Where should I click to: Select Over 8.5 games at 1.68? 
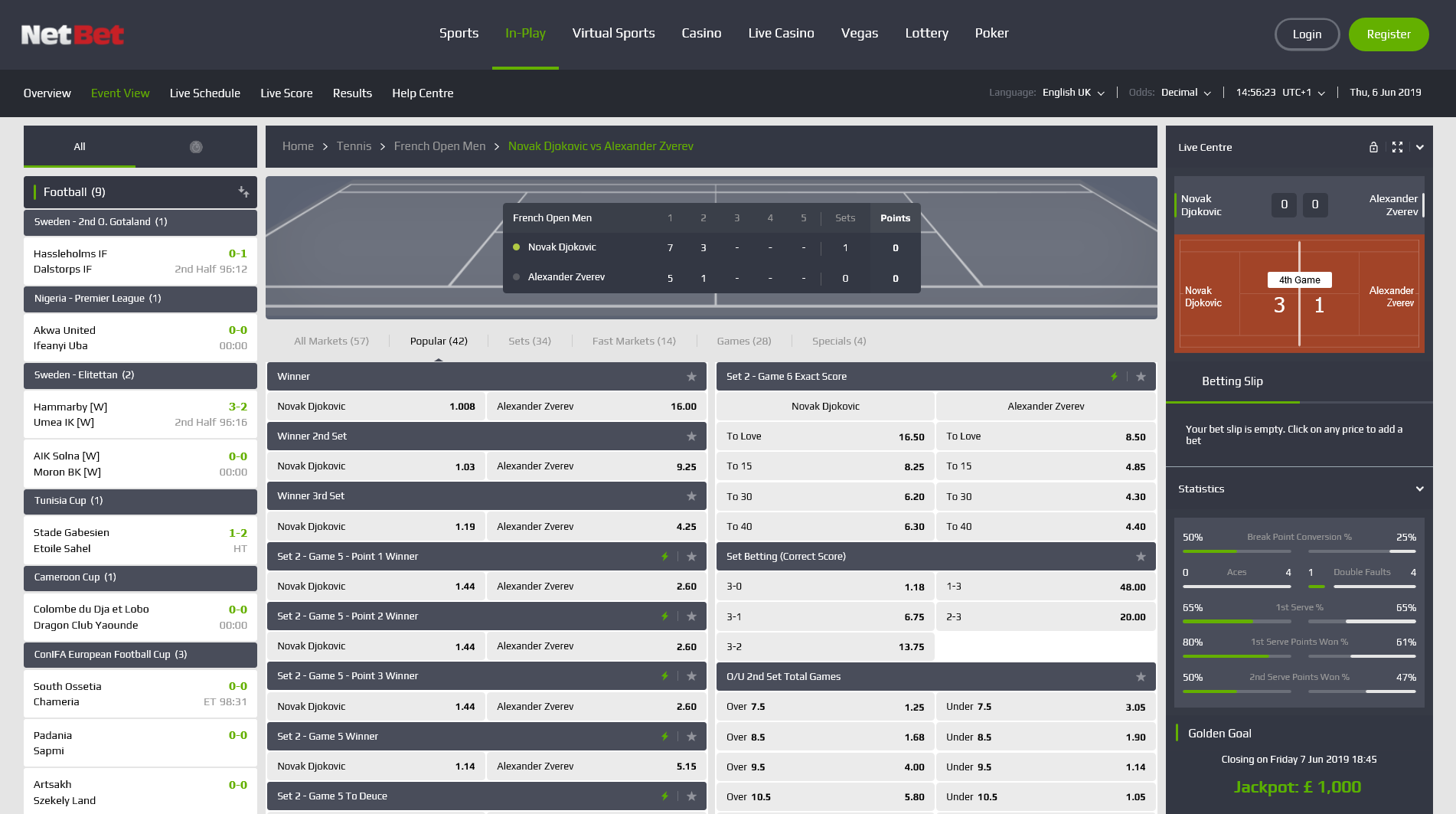(825, 737)
